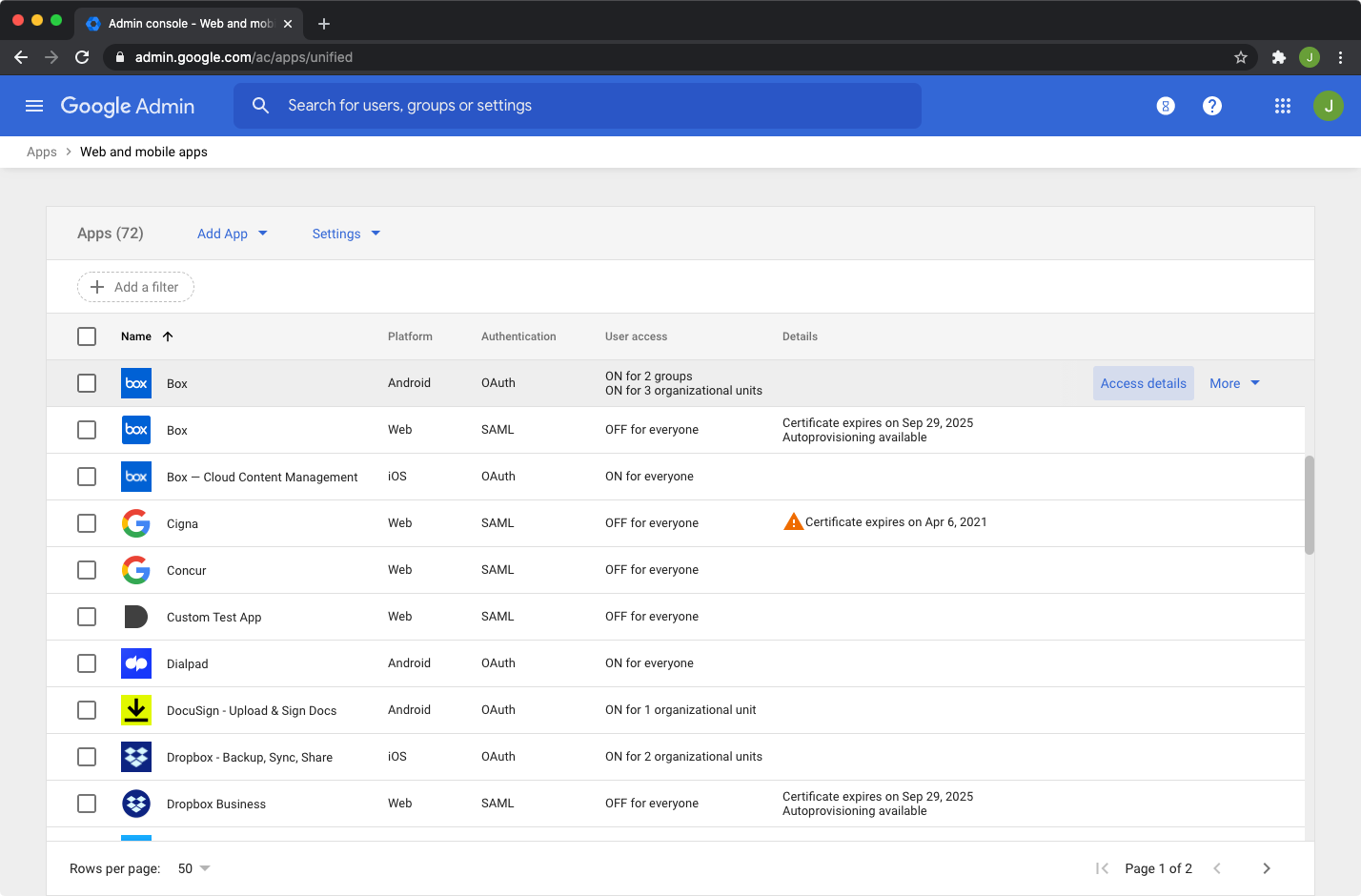The image size is (1361, 896).
Task: Open the More dropdown for Box
Action: coord(1234,383)
